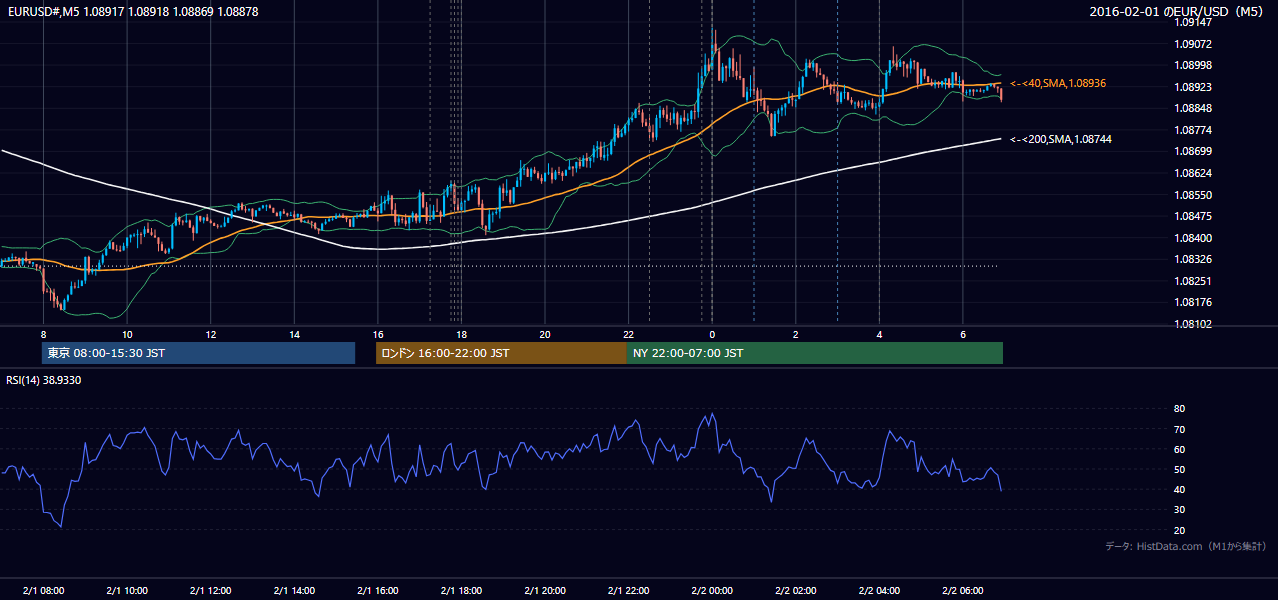Click RSI scale value 70
The width and height of the screenshot is (1278, 600).
1179,429
